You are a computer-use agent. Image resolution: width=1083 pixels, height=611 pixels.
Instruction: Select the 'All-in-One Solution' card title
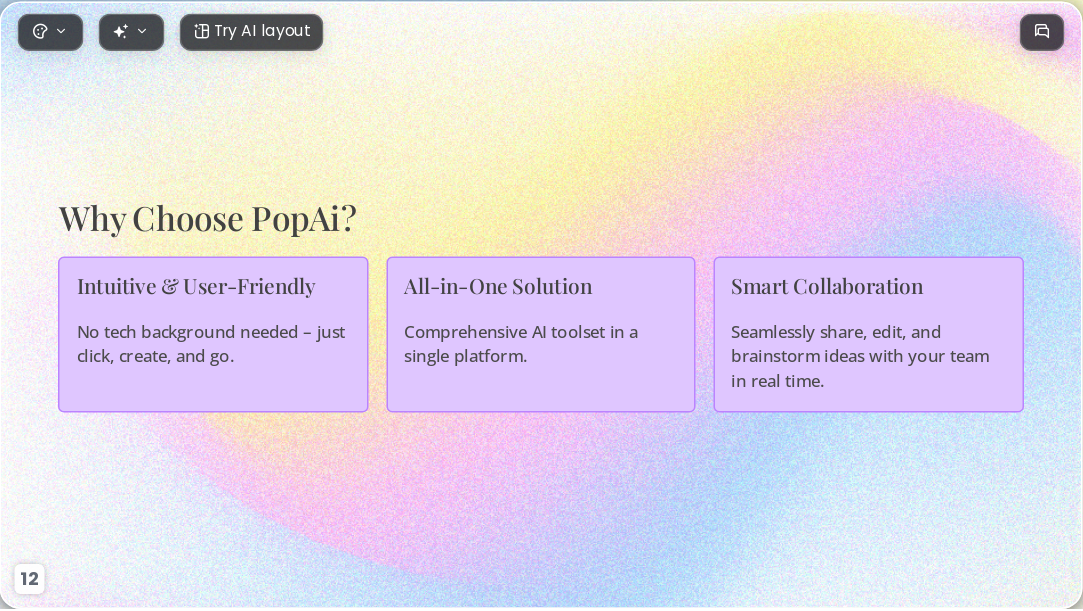(x=498, y=287)
